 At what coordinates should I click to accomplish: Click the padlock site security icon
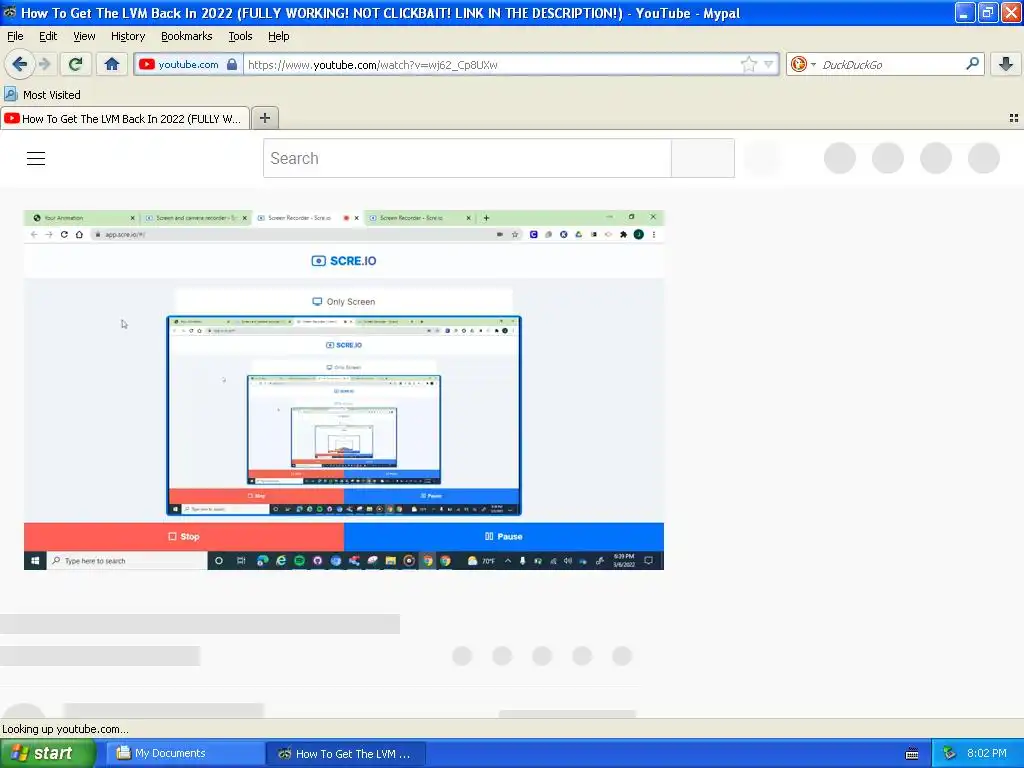[232, 64]
